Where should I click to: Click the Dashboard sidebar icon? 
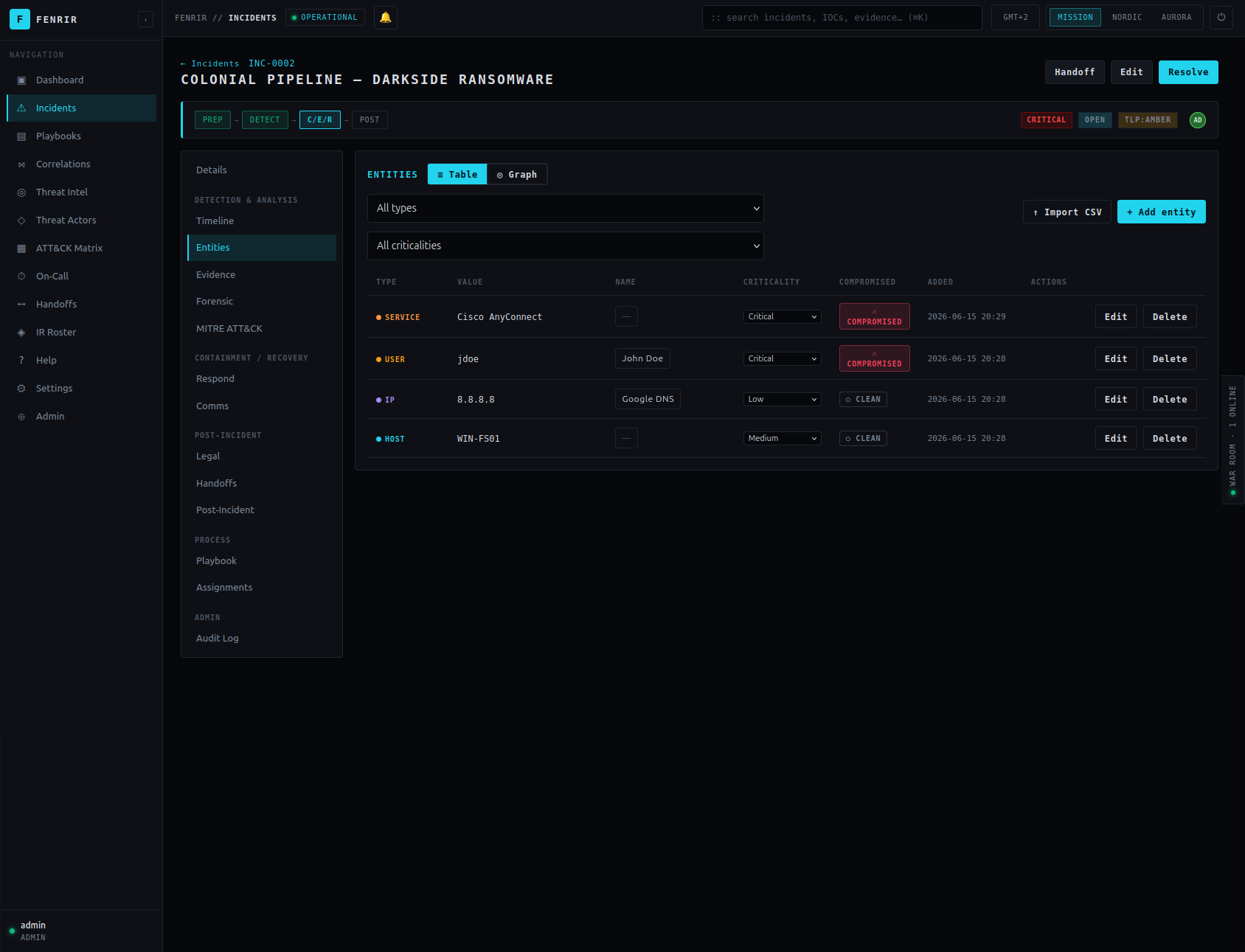[21, 80]
